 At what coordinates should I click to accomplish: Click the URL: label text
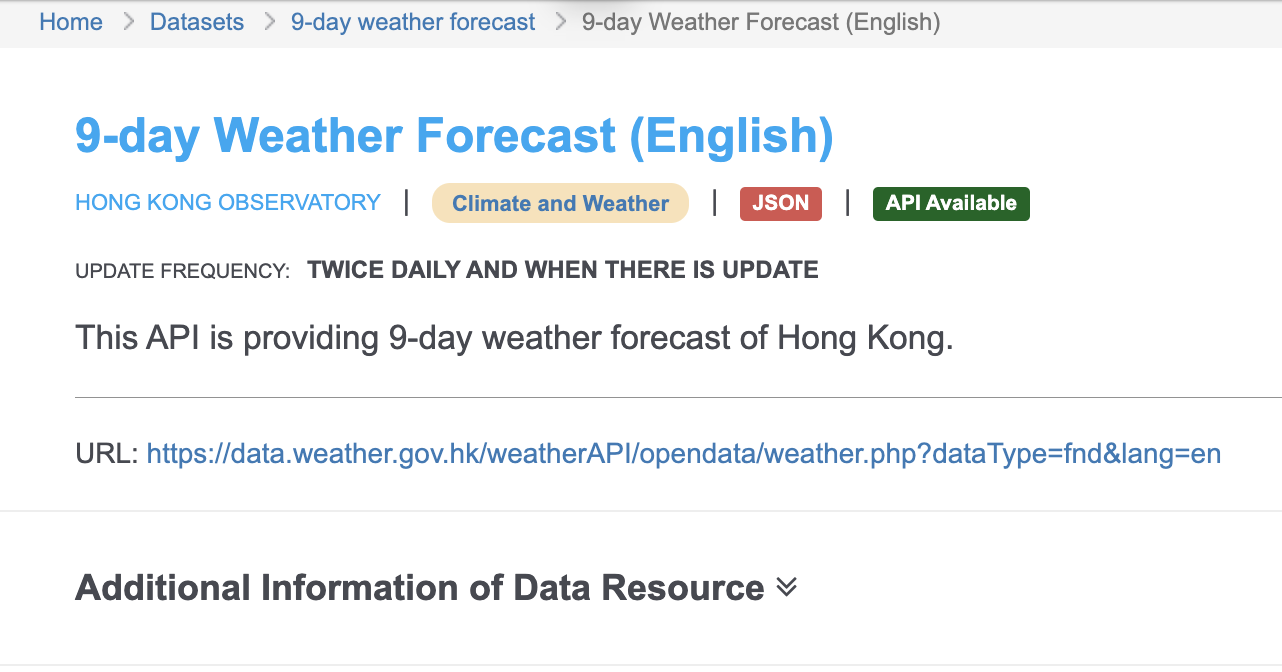[x=107, y=455]
